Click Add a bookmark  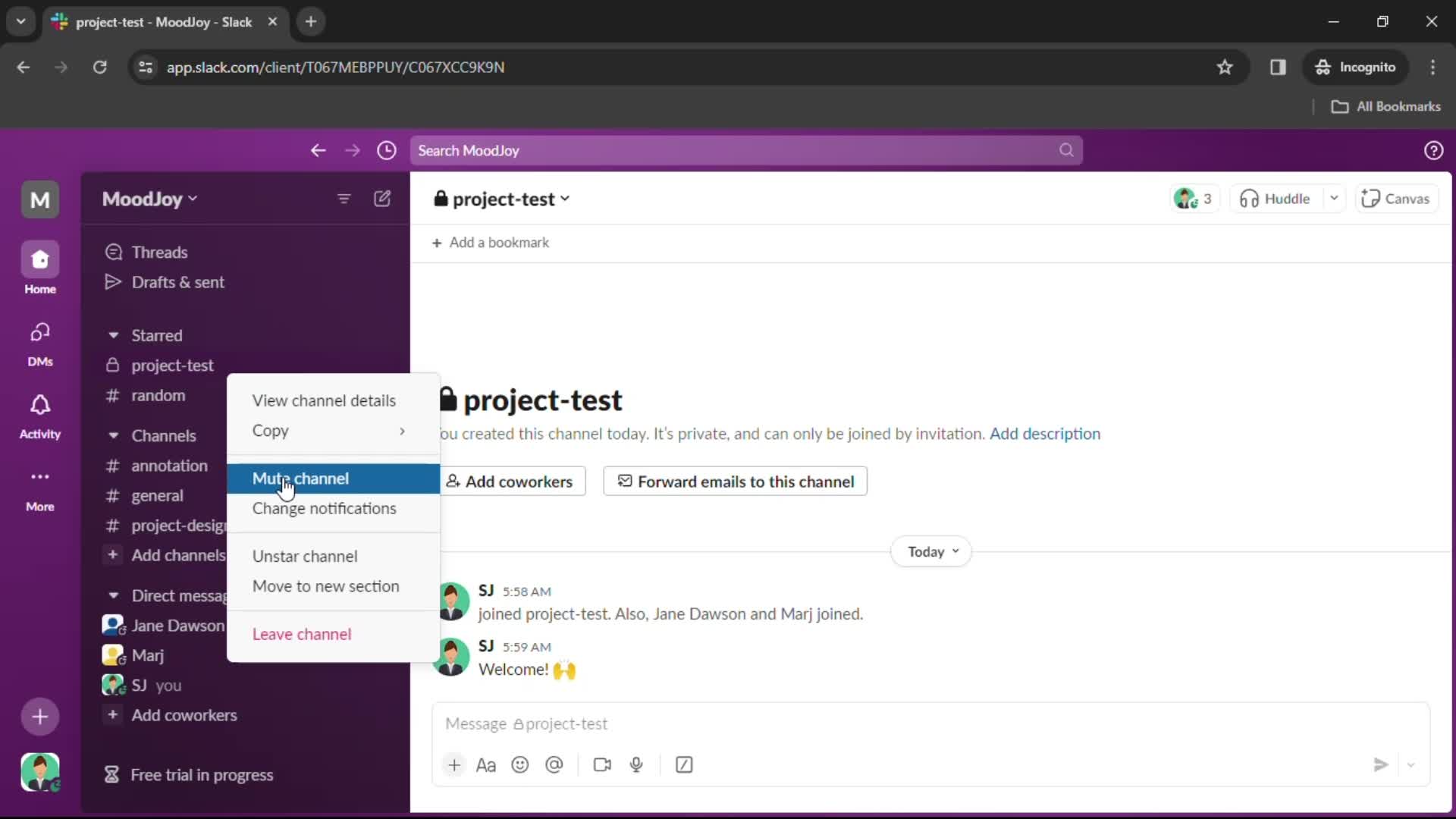pyautogui.click(x=491, y=243)
